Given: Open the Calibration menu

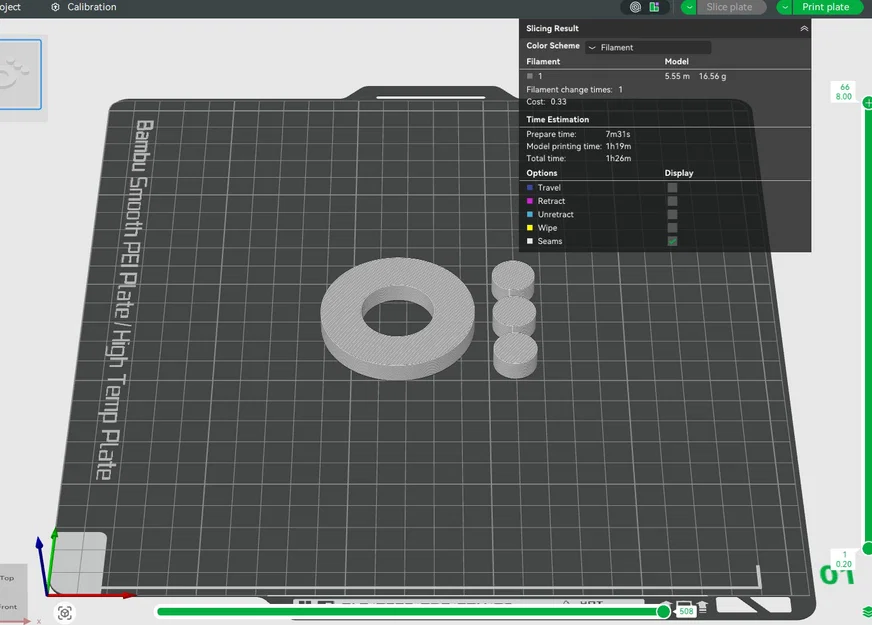Looking at the screenshot, I should coord(84,7).
